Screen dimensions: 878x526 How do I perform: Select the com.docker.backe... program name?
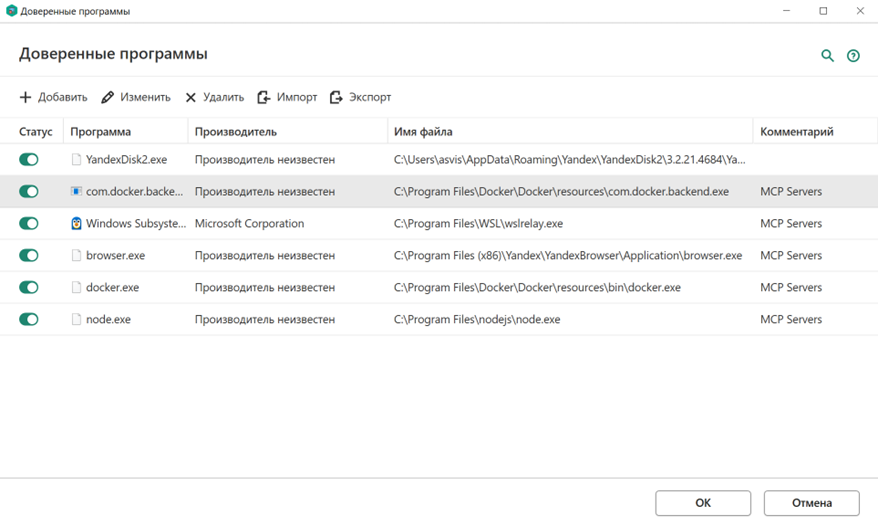(134, 192)
